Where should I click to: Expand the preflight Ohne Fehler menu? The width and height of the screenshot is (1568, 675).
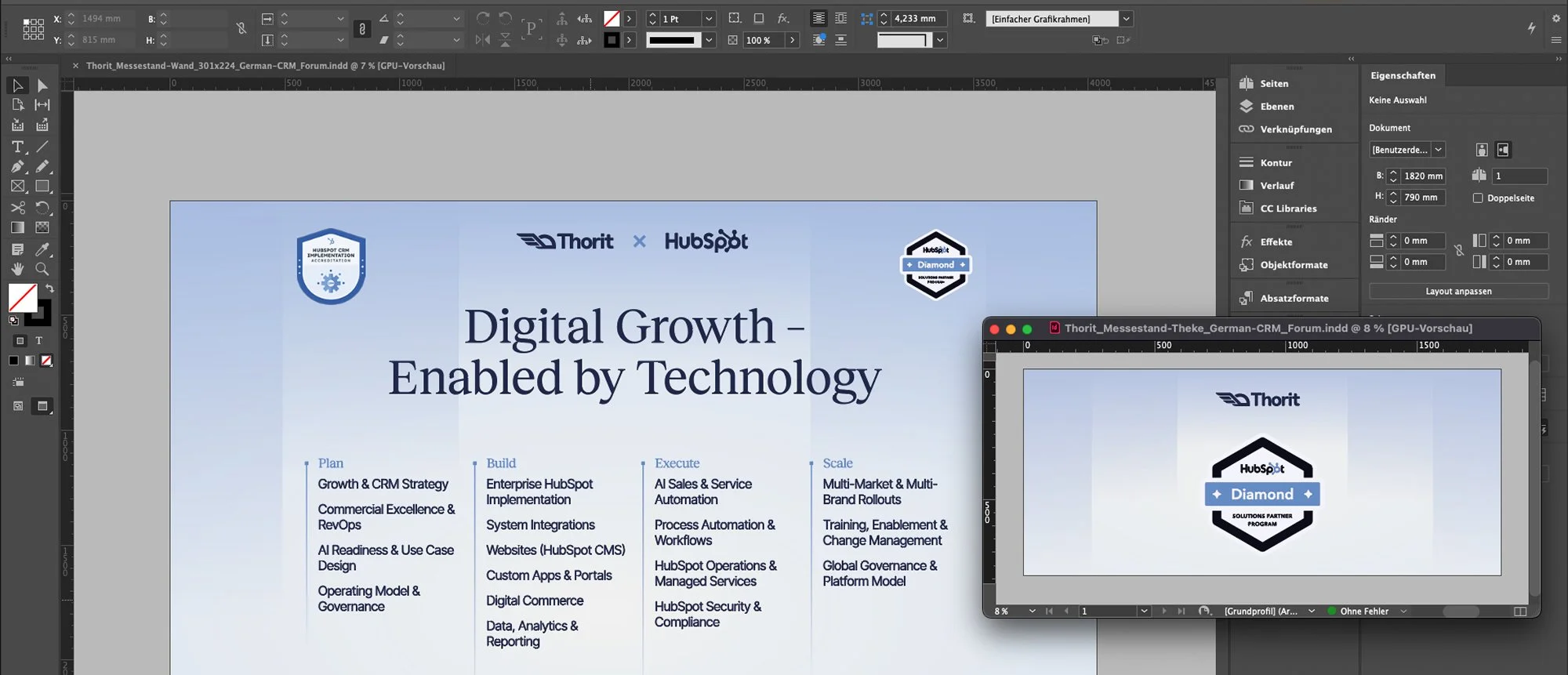1403,611
